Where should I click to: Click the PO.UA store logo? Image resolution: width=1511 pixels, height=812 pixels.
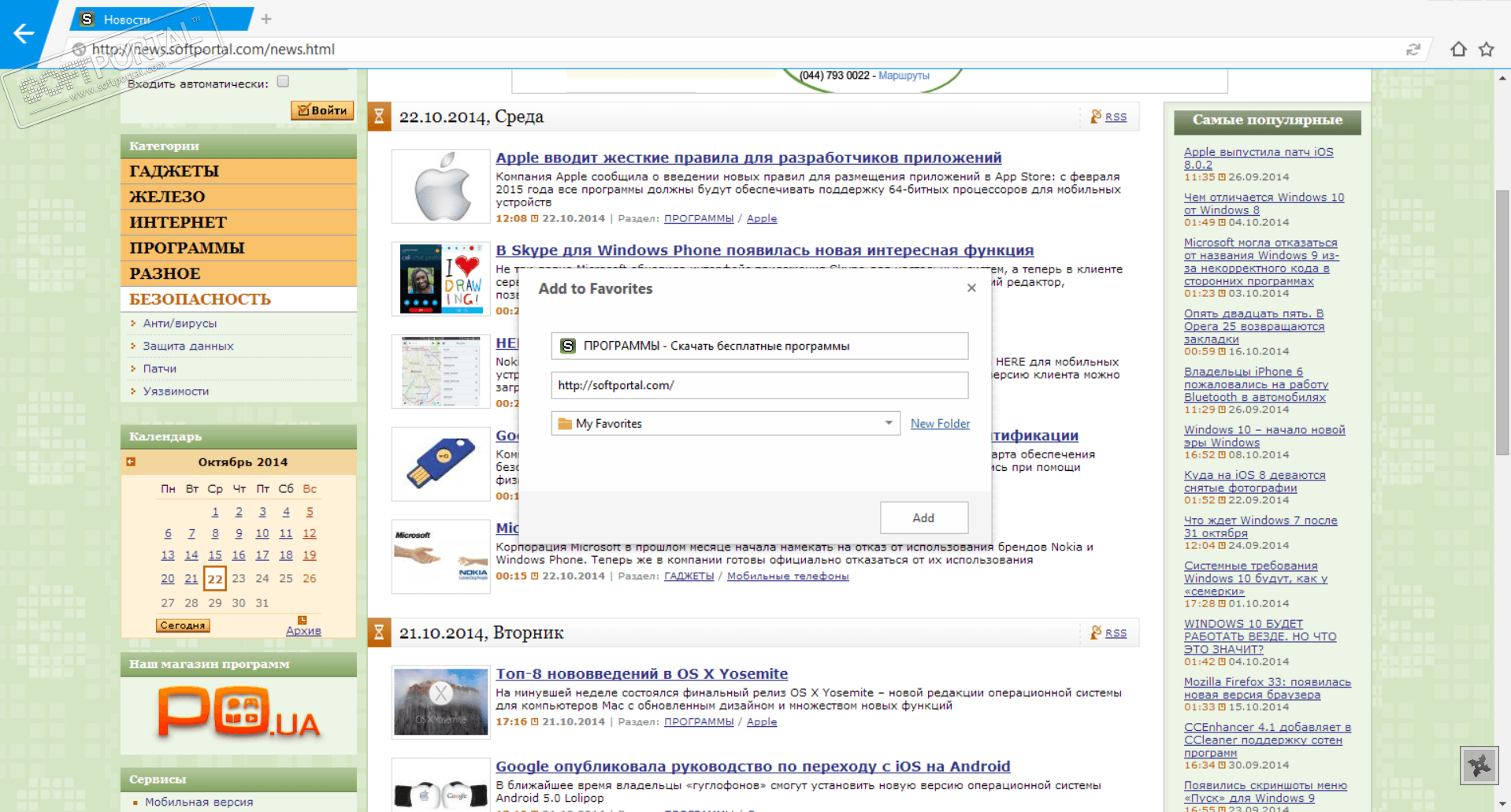239,713
